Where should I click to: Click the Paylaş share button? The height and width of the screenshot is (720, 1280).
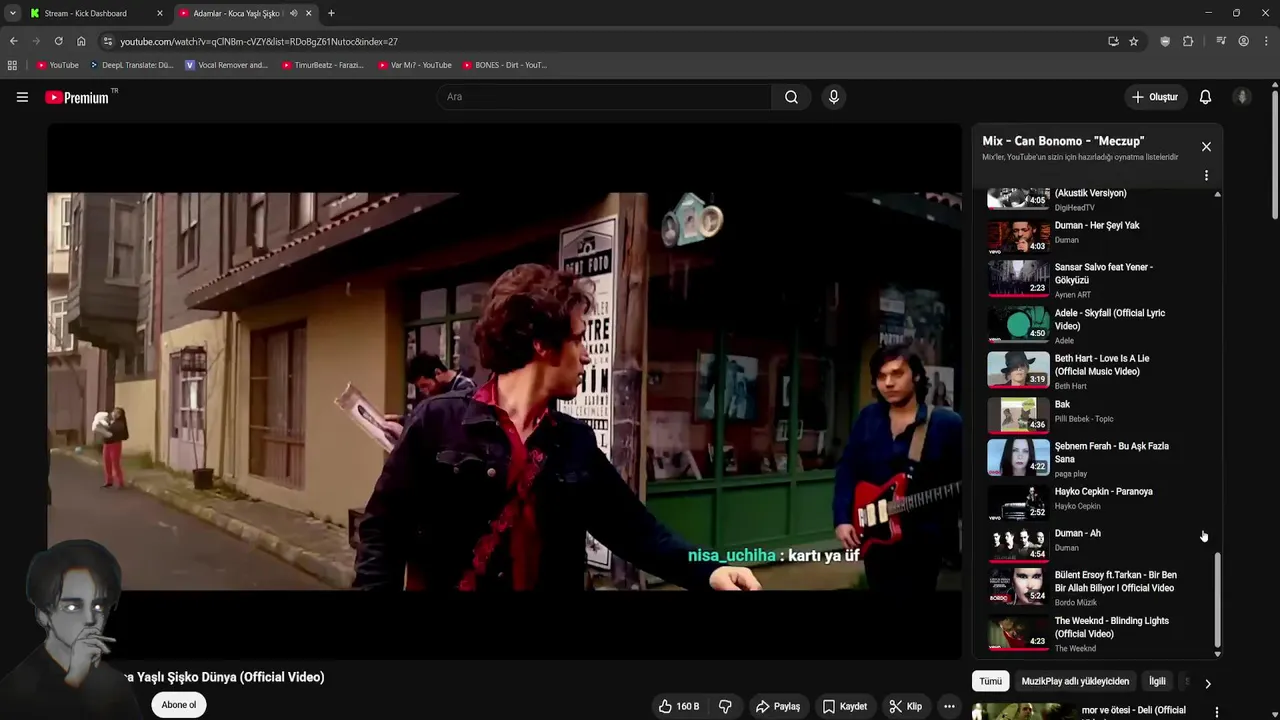click(777, 706)
